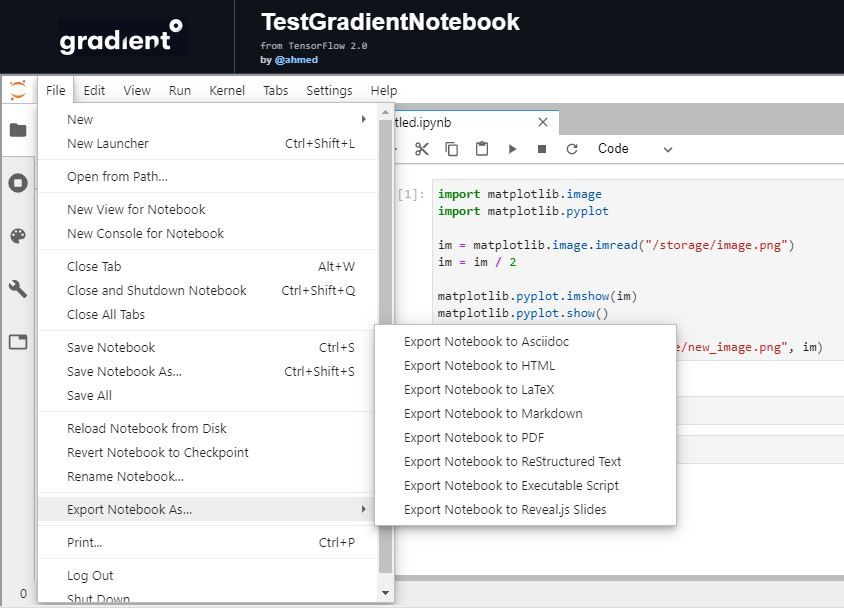The image size is (844, 611).
Task: Choose Close All Tabs
Action: [208, 314]
